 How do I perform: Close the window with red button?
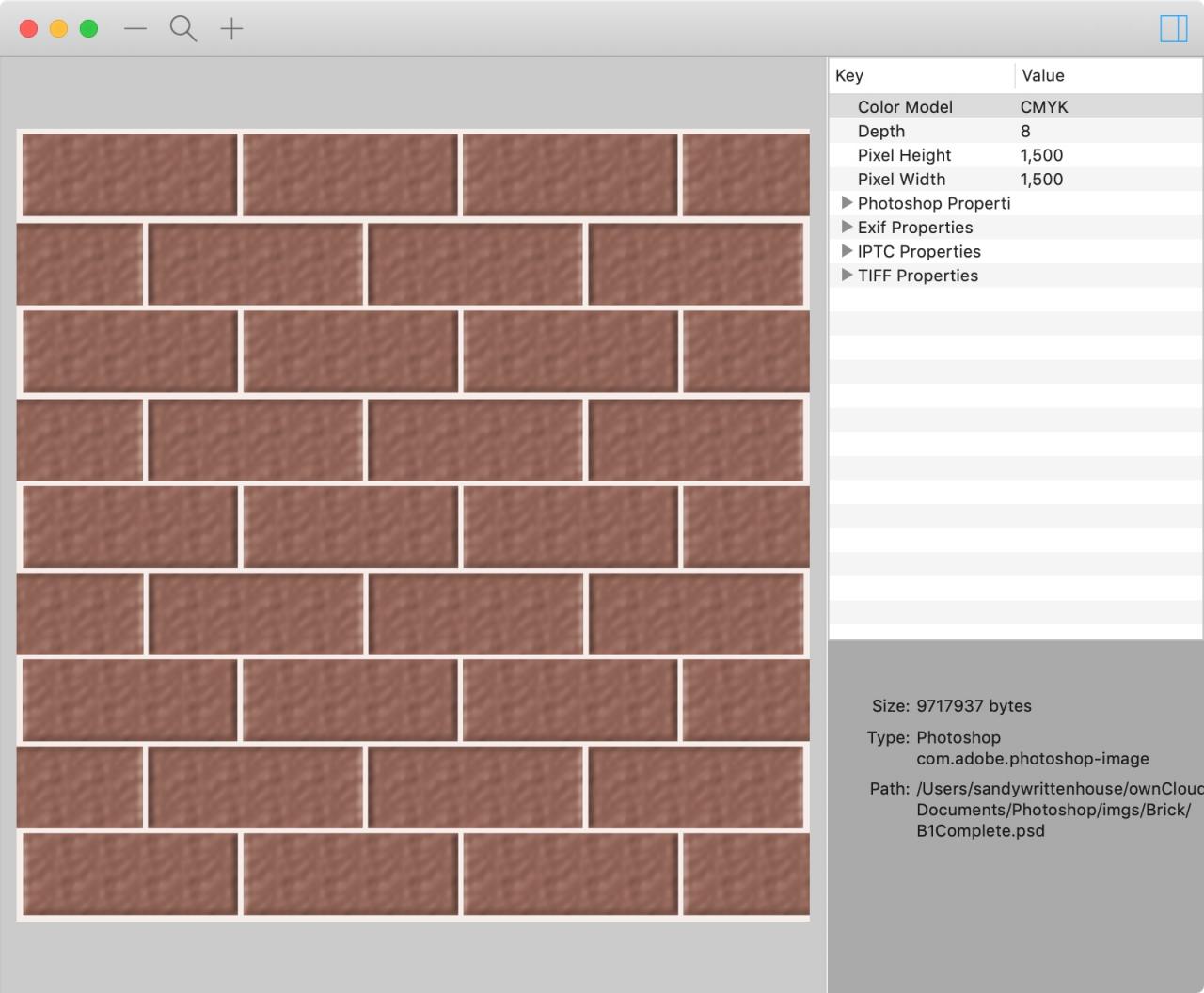click(29, 28)
